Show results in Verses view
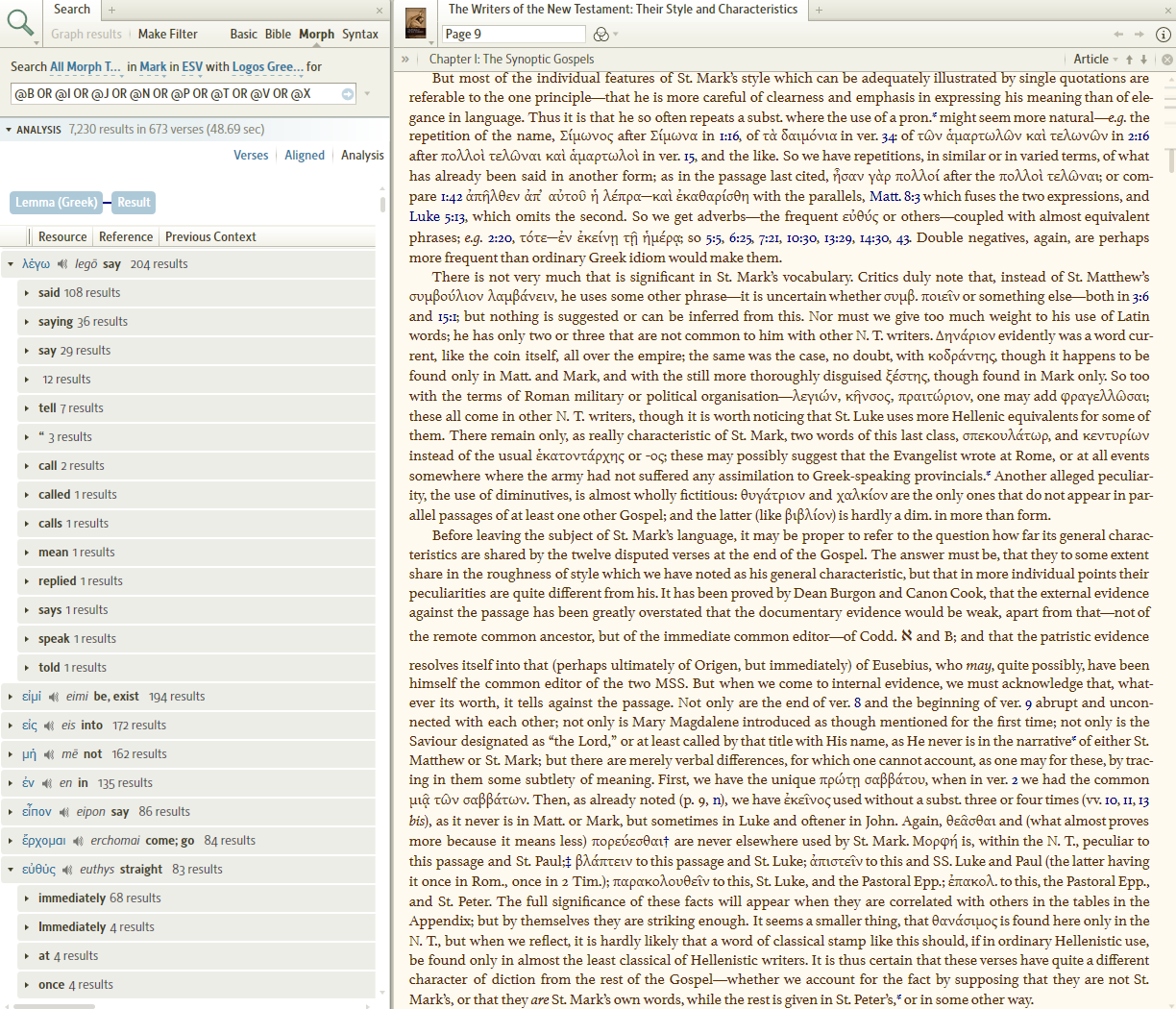 pos(251,156)
